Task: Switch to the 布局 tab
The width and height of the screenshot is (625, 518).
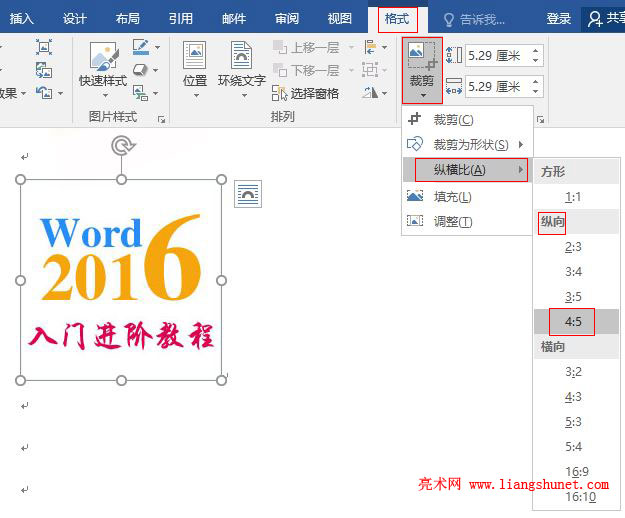Action: pos(128,18)
